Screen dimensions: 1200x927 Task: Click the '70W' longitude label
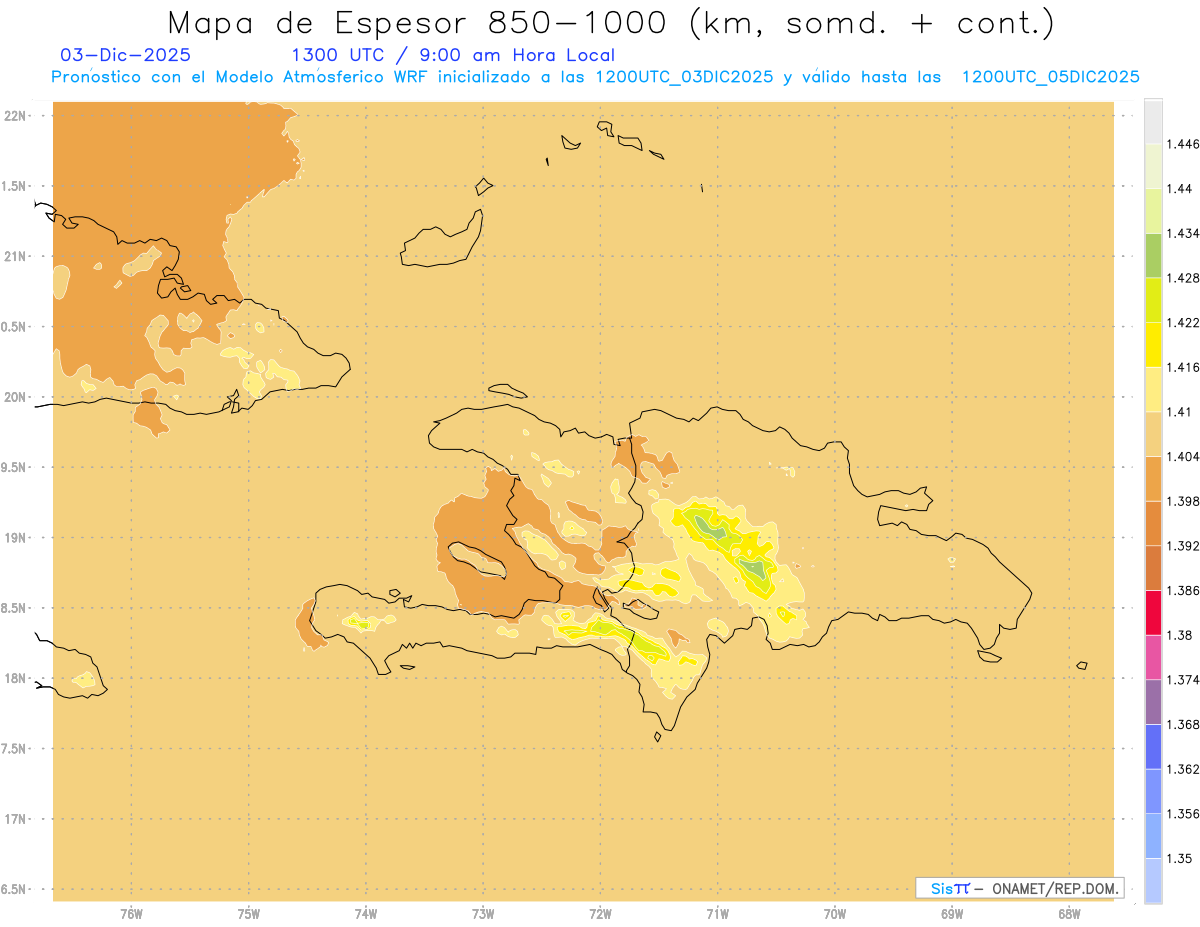[x=835, y=913]
